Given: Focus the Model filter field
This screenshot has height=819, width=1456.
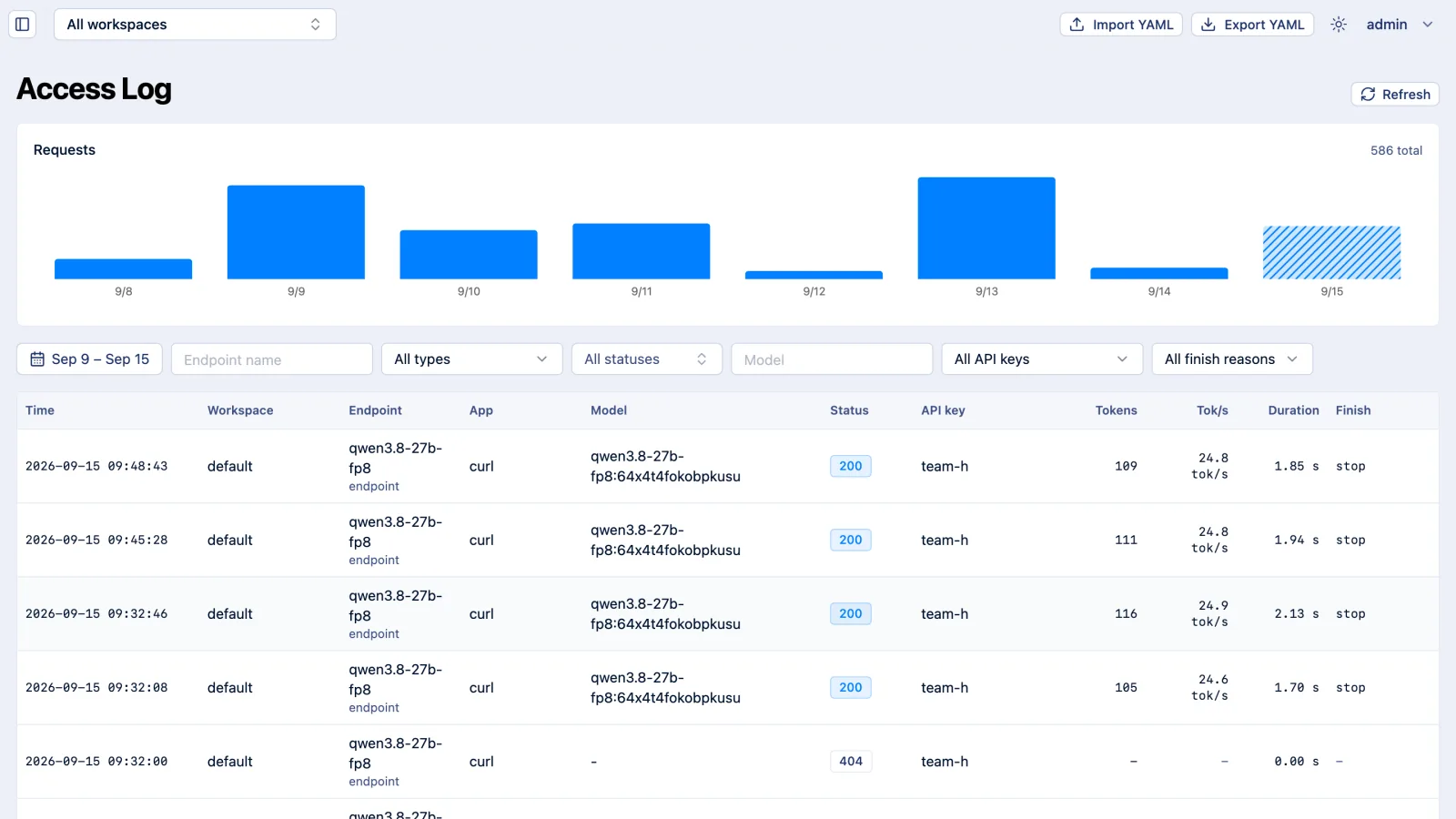Looking at the screenshot, I should [832, 359].
